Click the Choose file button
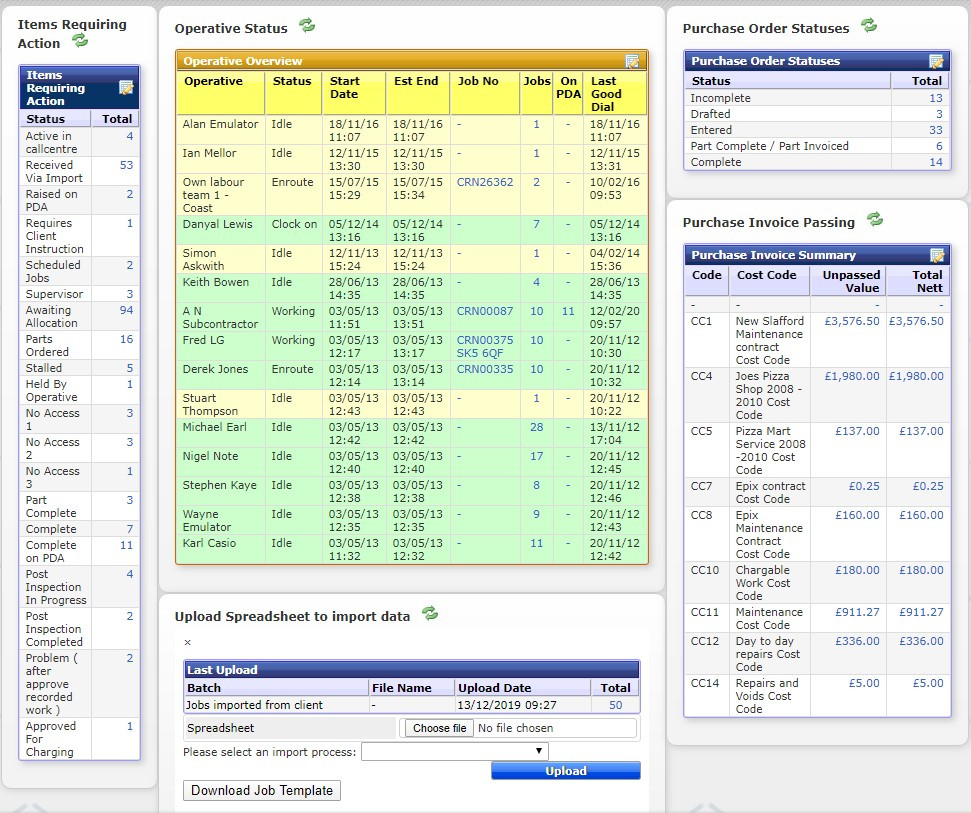971x813 pixels. coord(440,728)
